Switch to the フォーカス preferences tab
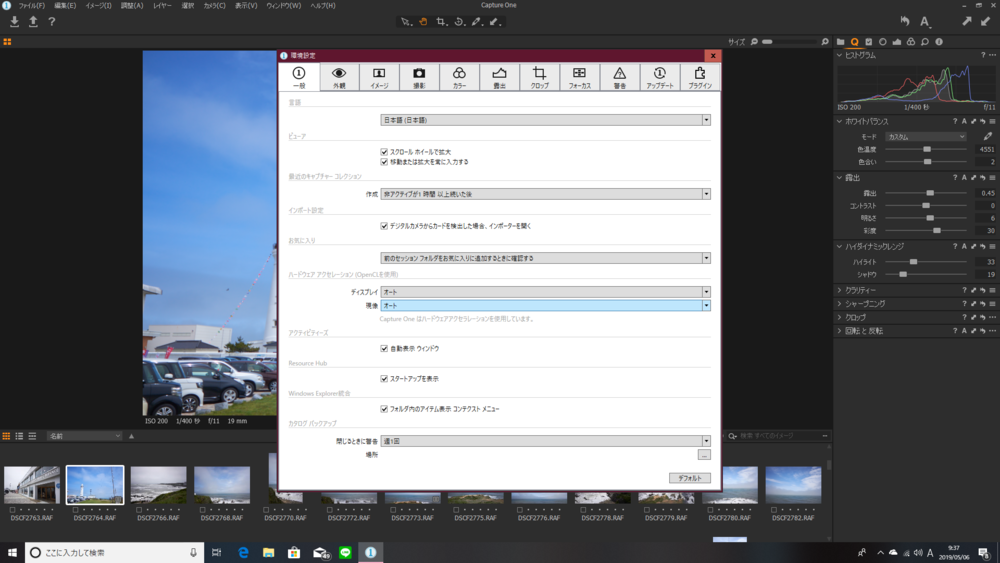The height and width of the screenshot is (563, 1000). (580, 77)
